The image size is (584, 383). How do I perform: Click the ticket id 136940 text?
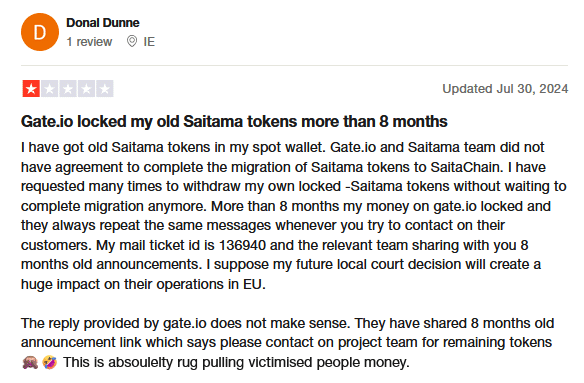pyautogui.click(x=242, y=245)
